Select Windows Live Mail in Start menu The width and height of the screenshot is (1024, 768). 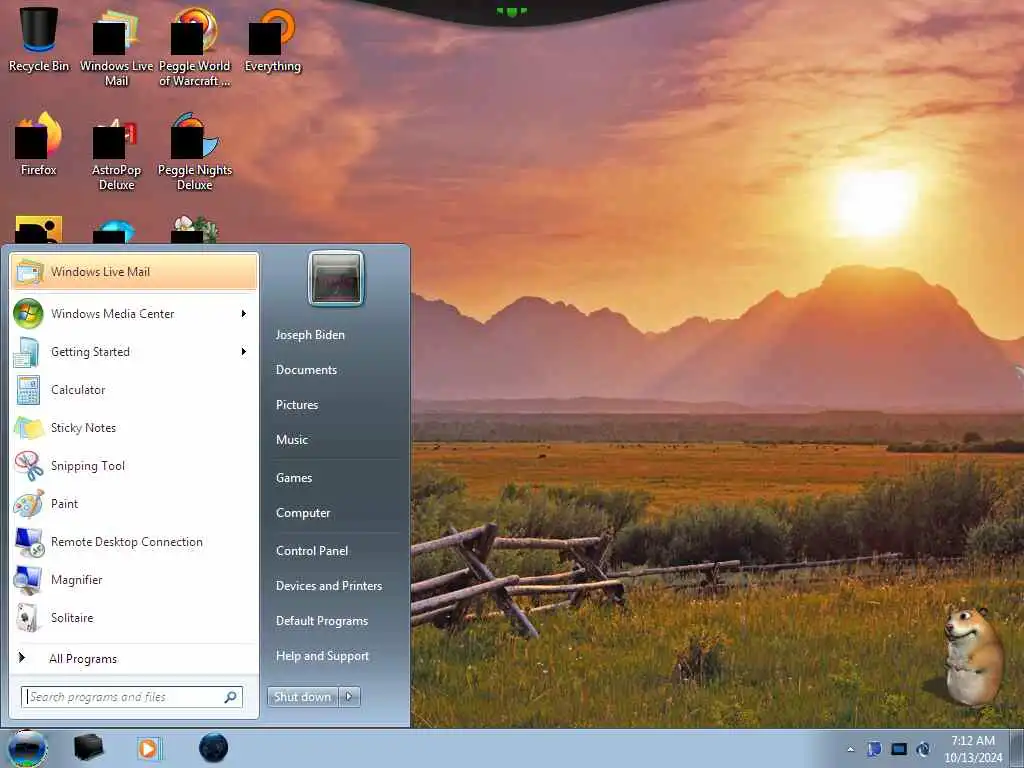tap(134, 272)
